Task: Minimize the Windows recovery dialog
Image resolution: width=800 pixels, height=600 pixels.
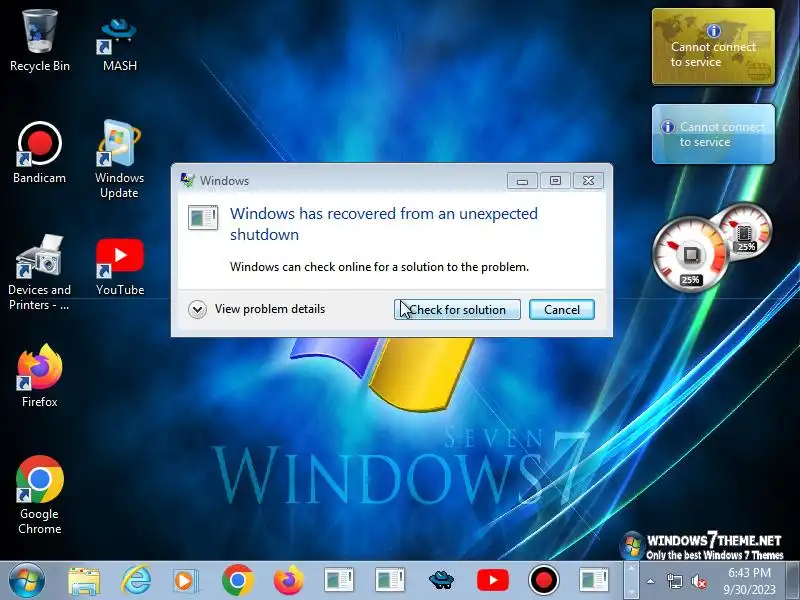Action: (522, 181)
